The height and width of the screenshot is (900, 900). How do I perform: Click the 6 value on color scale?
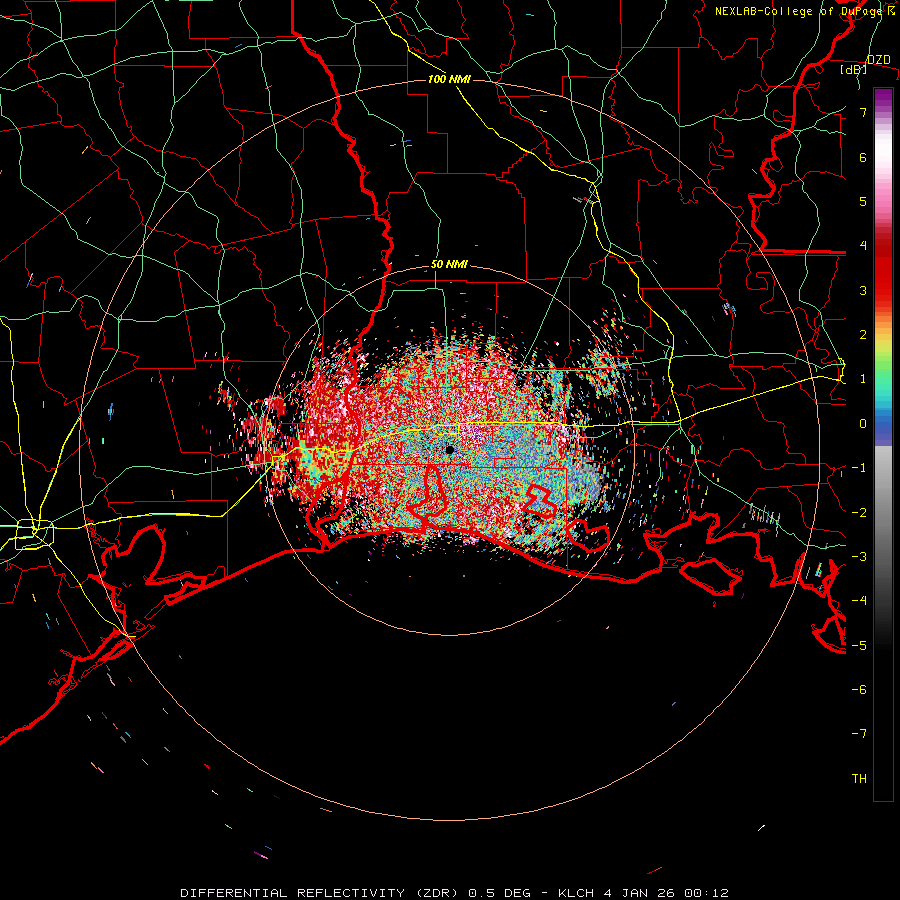pyautogui.click(x=863, y=157)
